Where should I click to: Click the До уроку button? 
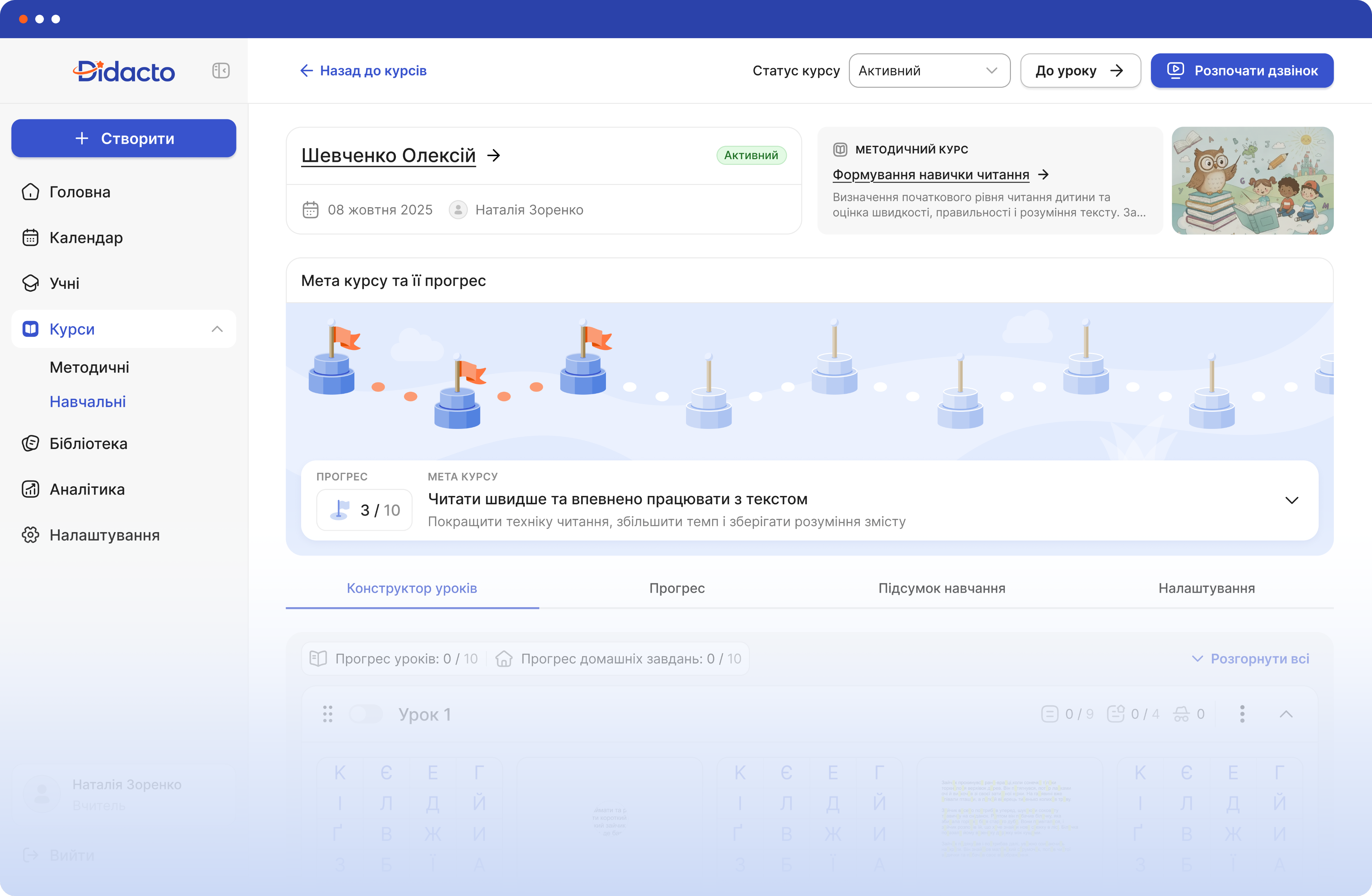(x=1080, y=70)
